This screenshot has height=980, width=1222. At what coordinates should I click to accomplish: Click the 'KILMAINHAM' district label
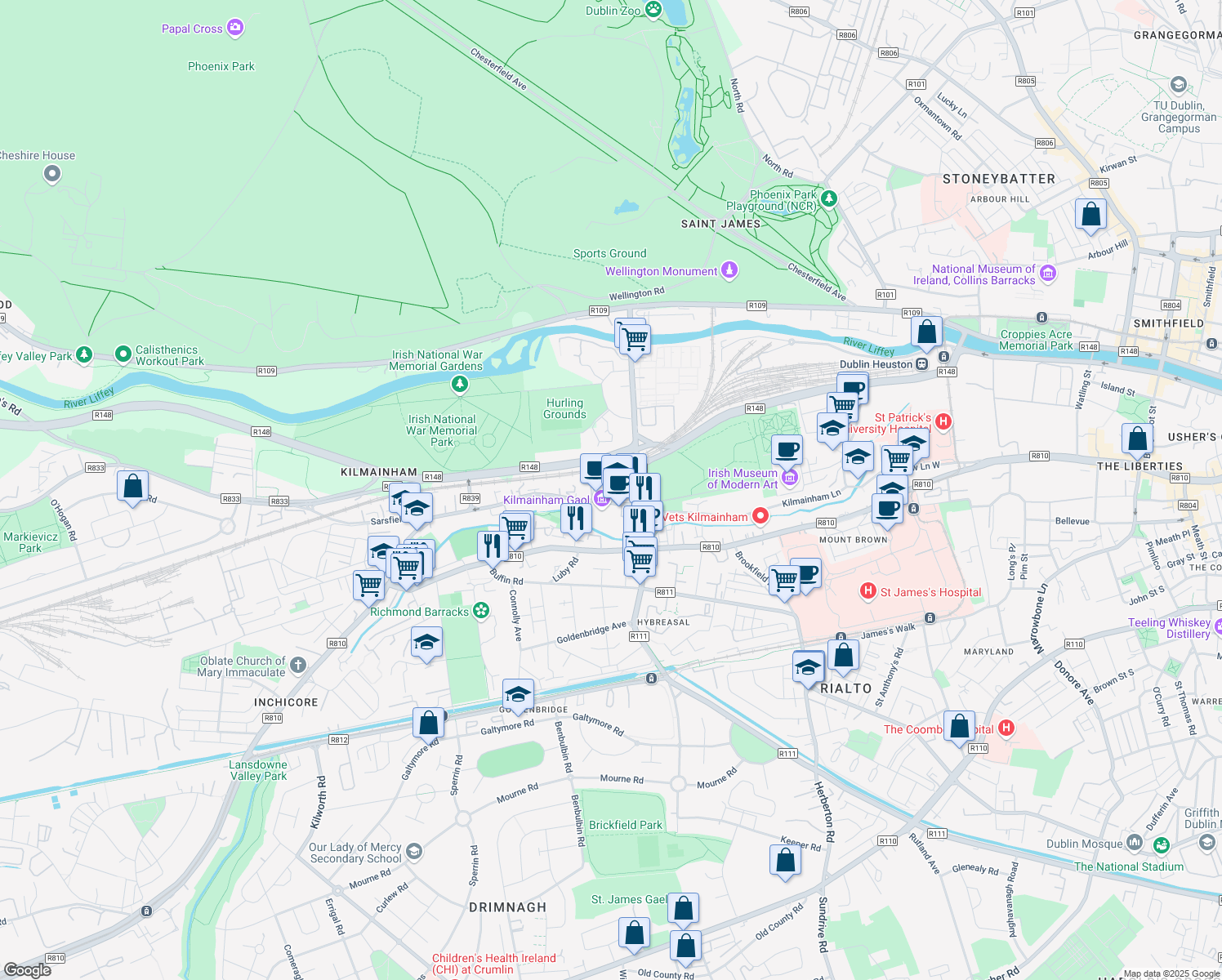379,472
